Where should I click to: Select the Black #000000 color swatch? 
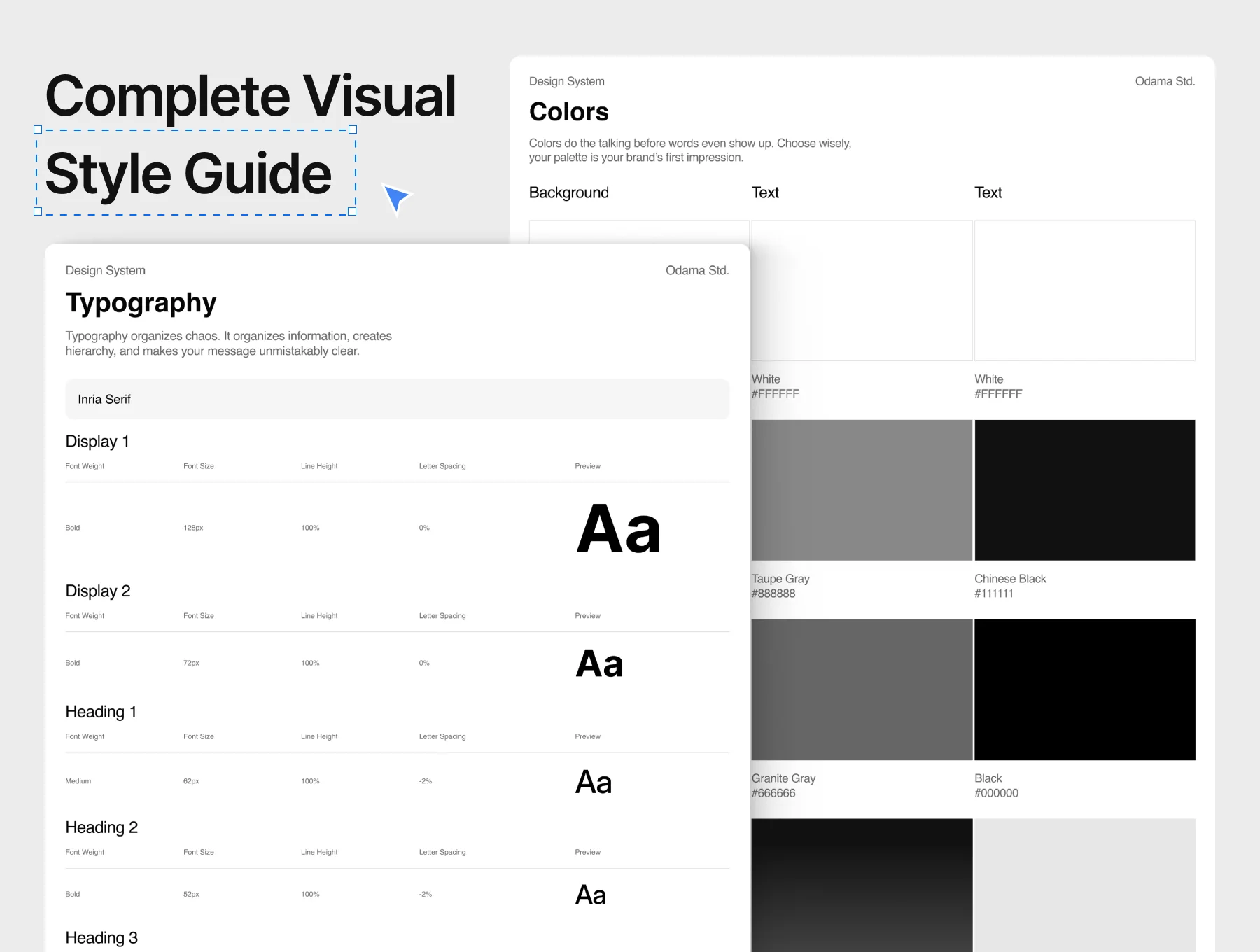point(1084,689)
